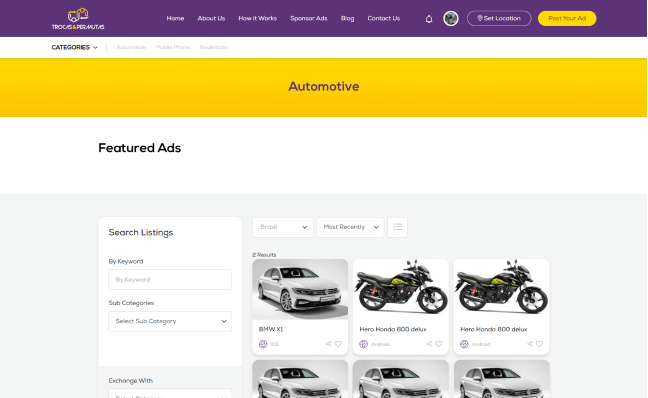This screenshot has width=648, height=398.
Task: Click the Post Your Ad button
Action: point(567,18)
